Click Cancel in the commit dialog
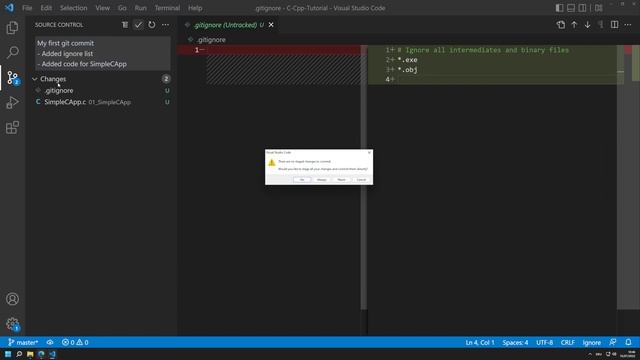Viewport: 640px width, 360px height. (361, 180)
